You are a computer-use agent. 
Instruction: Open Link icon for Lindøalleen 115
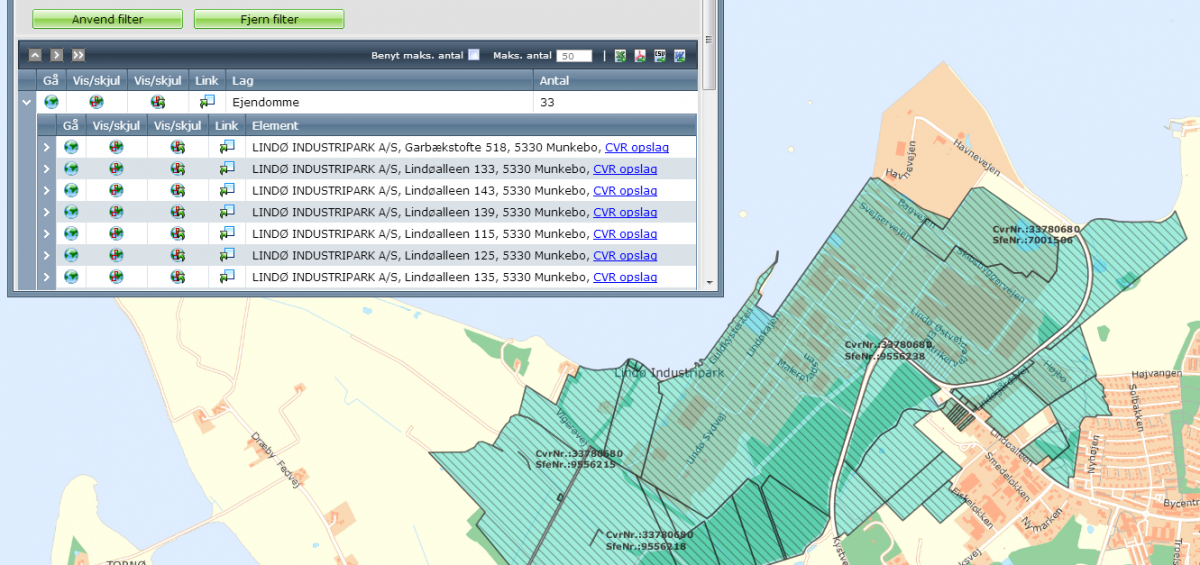tap(227, 233)
